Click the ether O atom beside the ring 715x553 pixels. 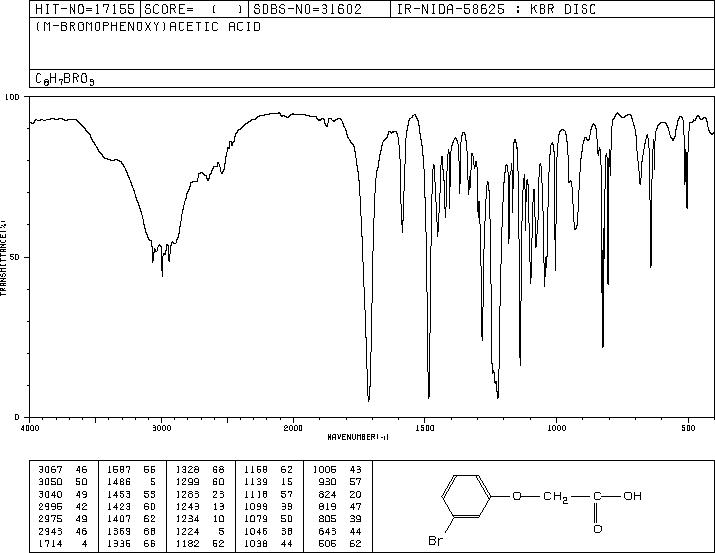515,496
